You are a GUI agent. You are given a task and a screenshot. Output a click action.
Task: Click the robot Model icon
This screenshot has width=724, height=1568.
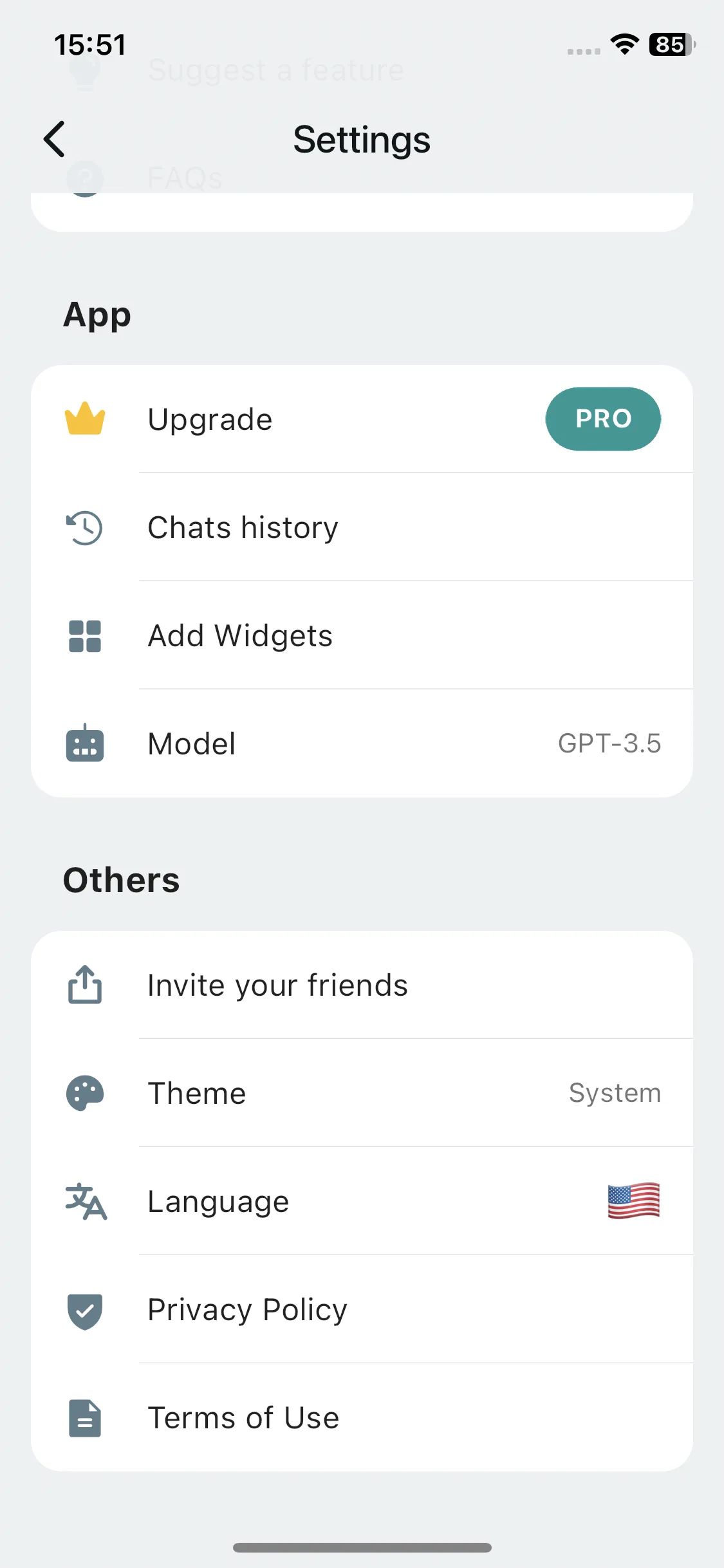(85, 743)
